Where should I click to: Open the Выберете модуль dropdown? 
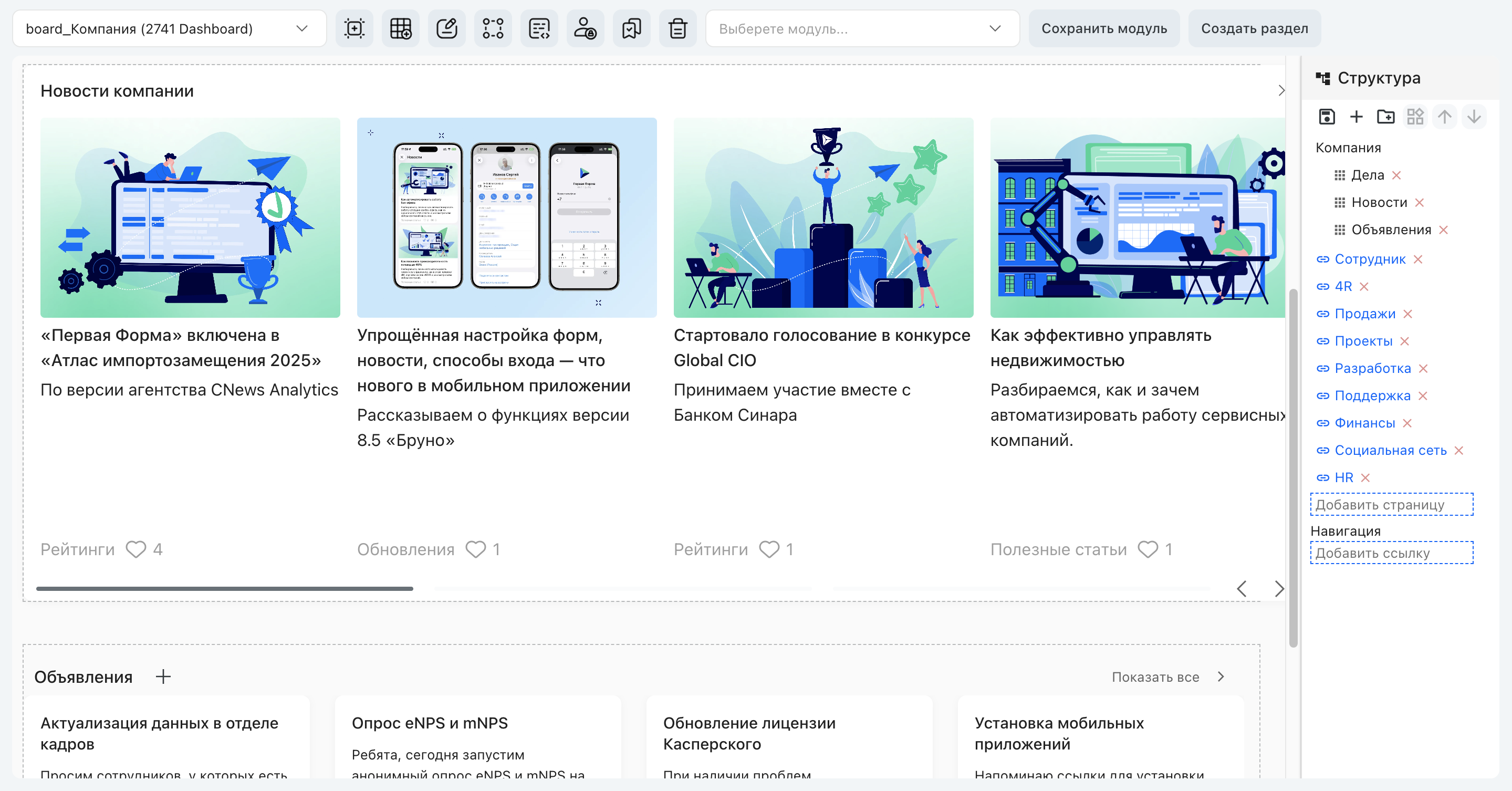(x=862, y=28)
